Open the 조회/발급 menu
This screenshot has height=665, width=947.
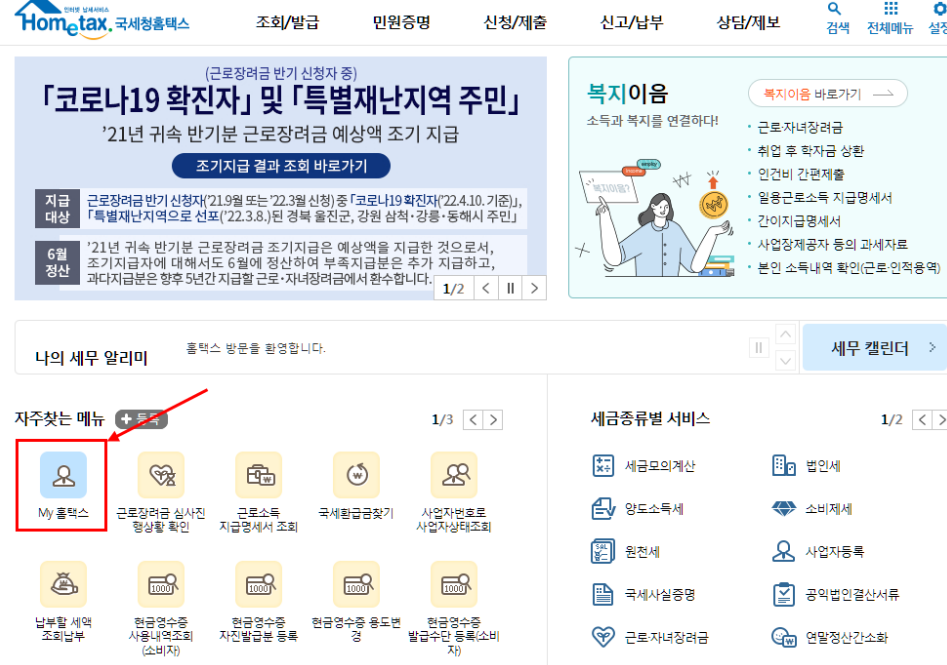click(x=287, y=22)
